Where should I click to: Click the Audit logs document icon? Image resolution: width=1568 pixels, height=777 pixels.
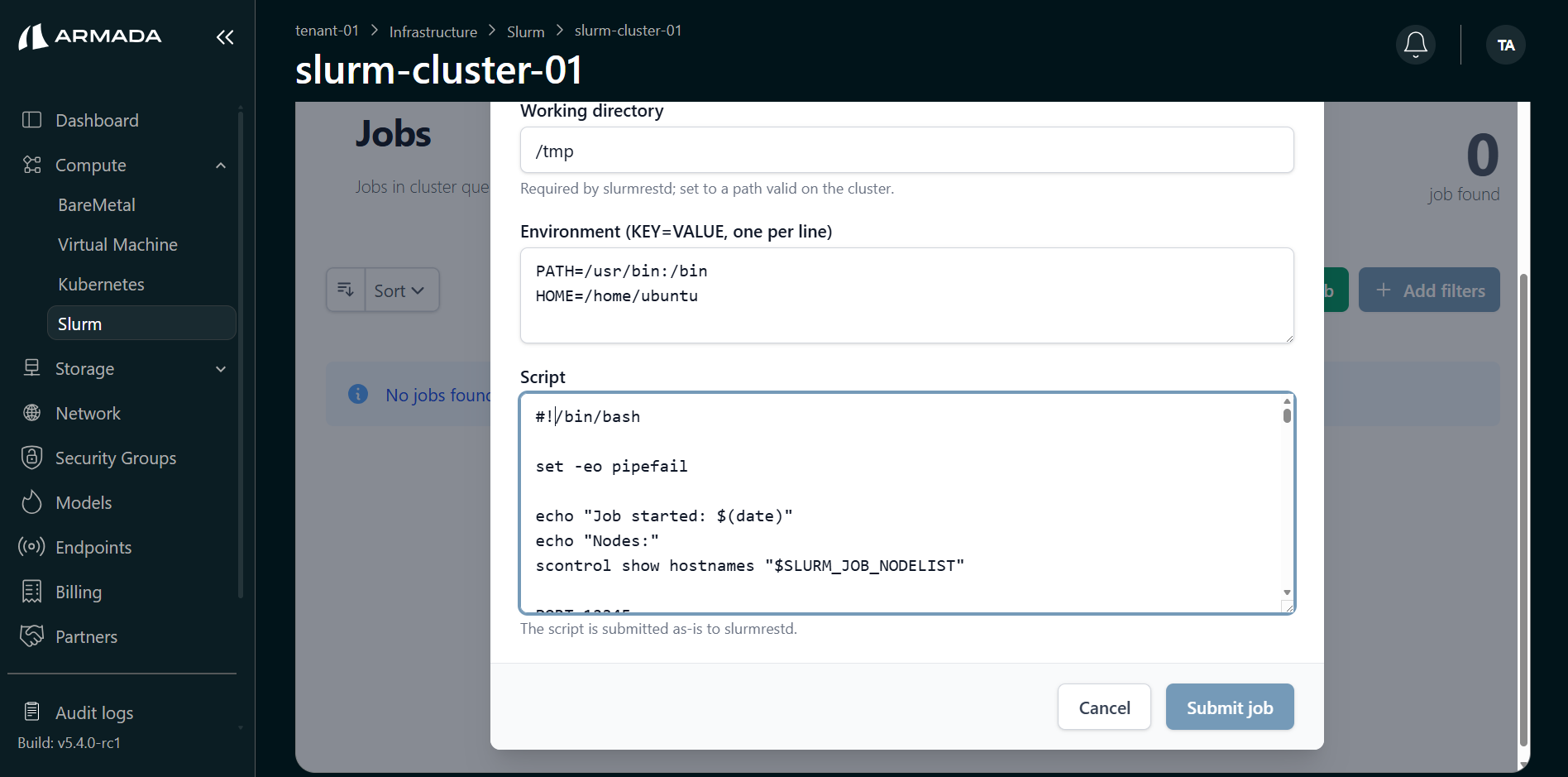[x=31, y=712]
